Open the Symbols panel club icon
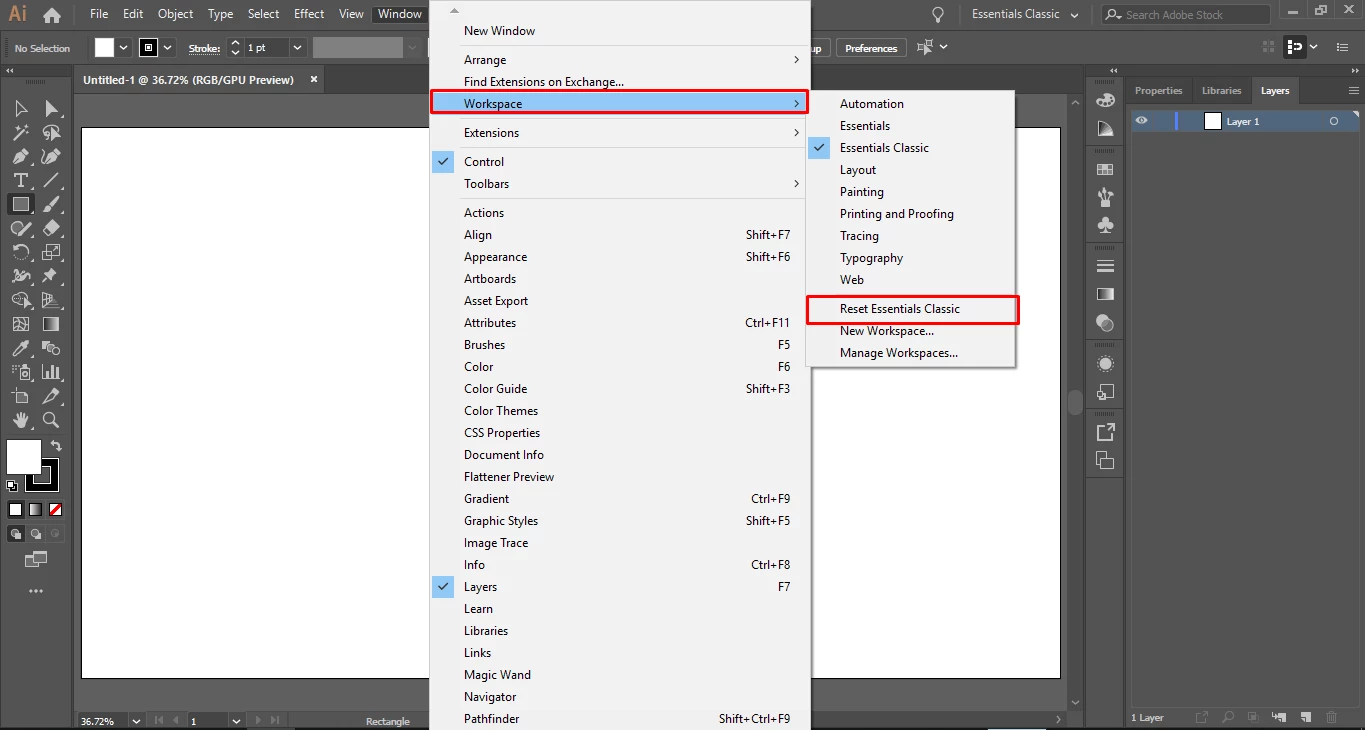1365x730 pixels. pos(1105,225)
